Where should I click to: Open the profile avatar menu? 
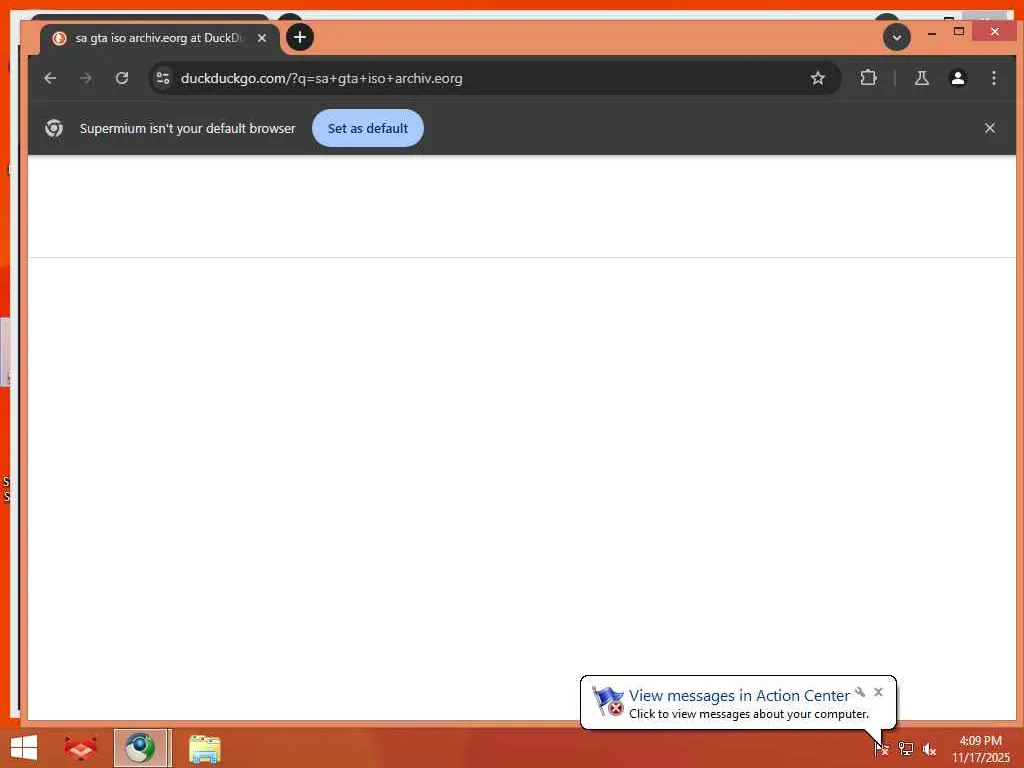(957, 78)
